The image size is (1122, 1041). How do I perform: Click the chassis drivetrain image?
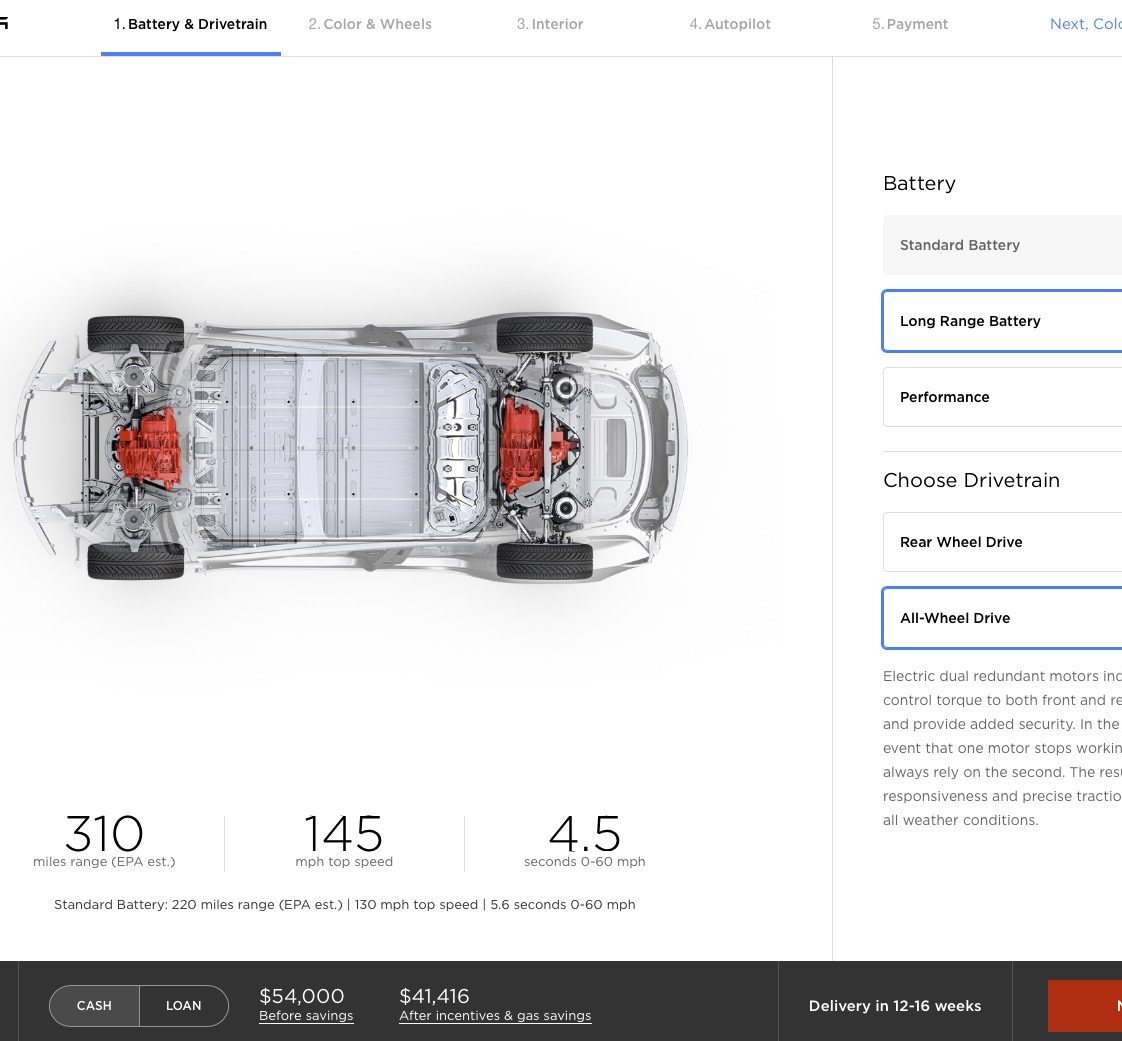click(351, 447)
